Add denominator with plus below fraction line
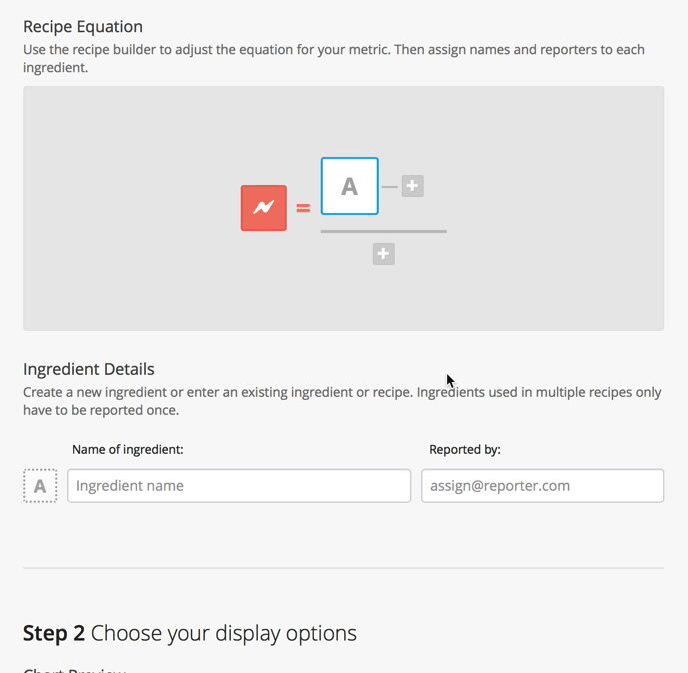The image size is (688, 673). tap(383, 254)
